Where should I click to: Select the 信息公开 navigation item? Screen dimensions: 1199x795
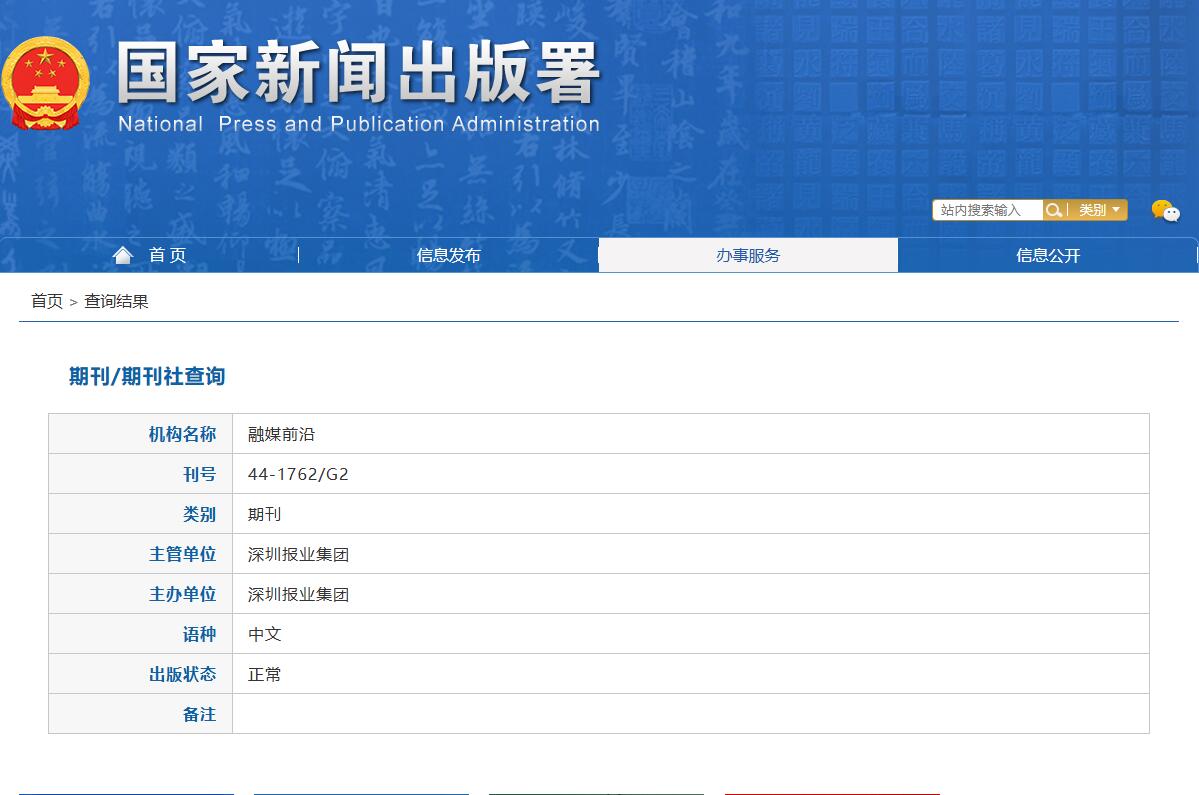pos(1046,255)
